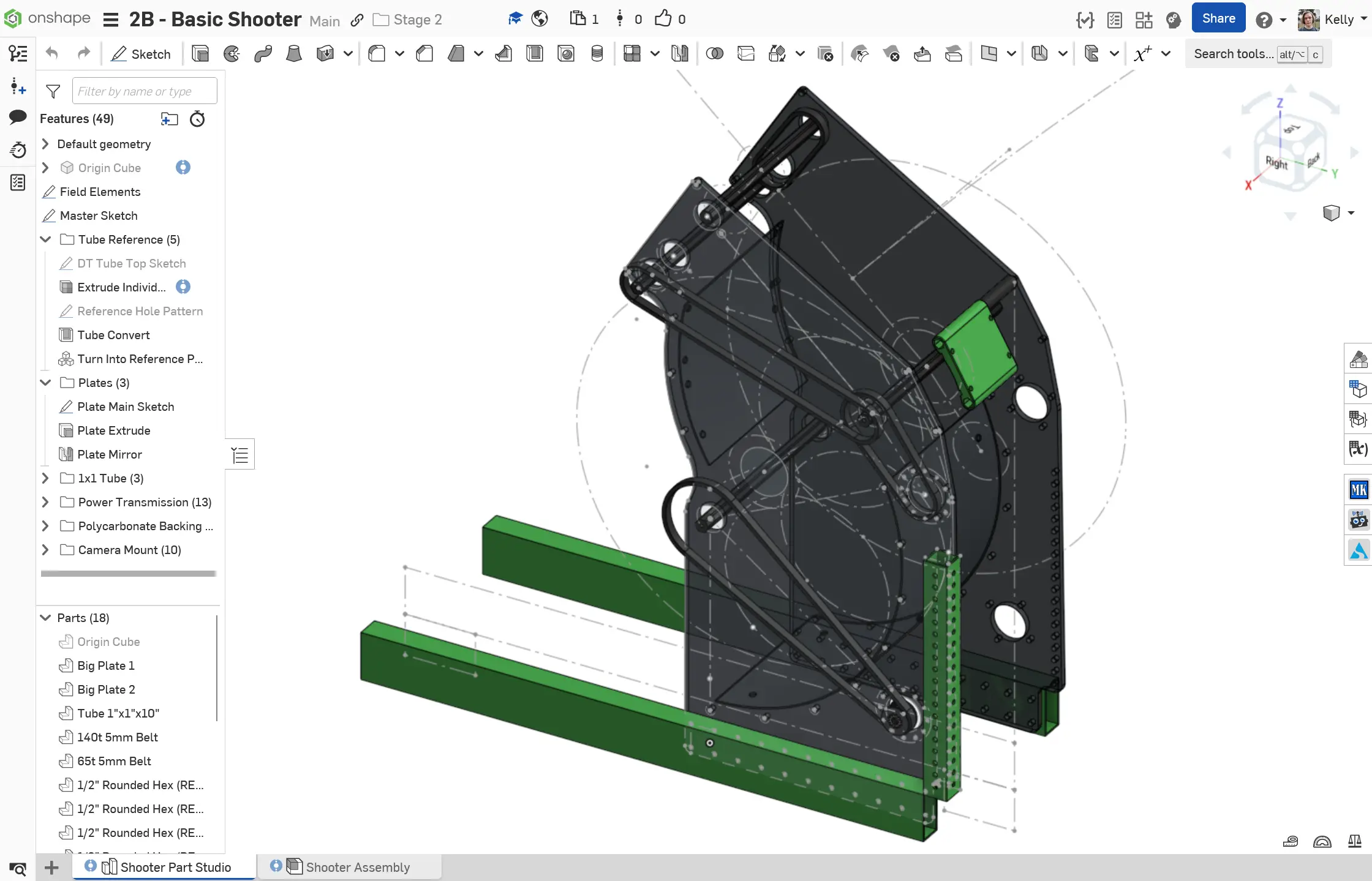Click the Filter by name input field

click(145, 91)
